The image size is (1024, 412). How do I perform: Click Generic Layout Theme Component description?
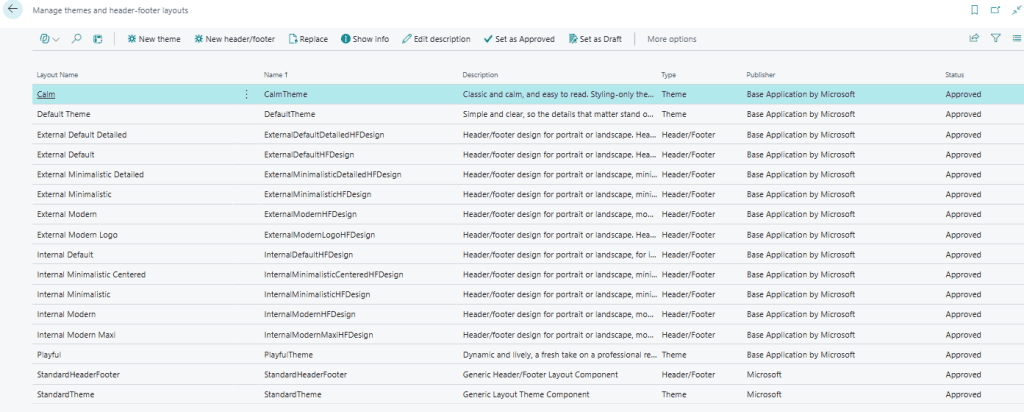click(526, 394)
